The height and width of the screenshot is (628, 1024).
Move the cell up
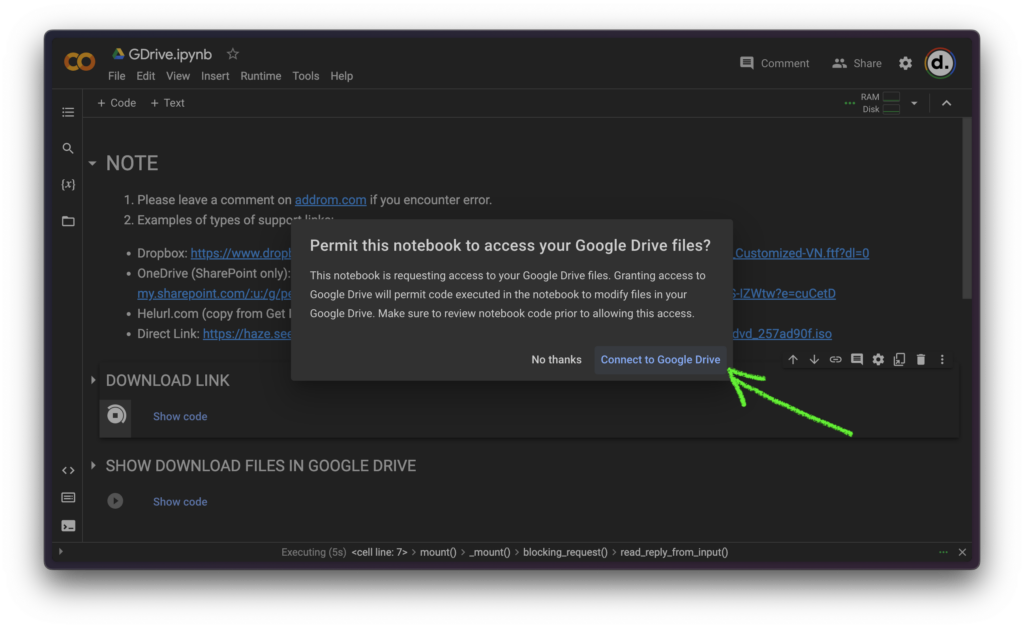click(x=793, y=360)
